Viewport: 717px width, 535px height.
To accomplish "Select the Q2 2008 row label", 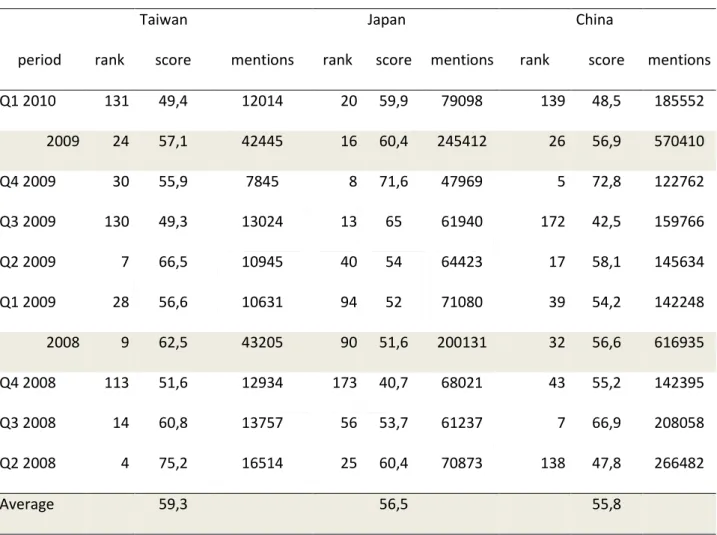I will pyautogui.click(x=27, y=463).
